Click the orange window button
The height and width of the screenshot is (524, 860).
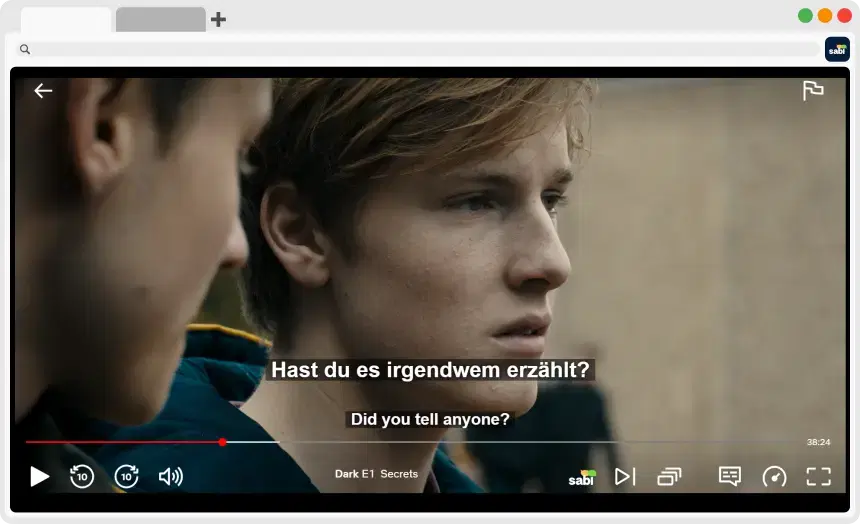825,15
